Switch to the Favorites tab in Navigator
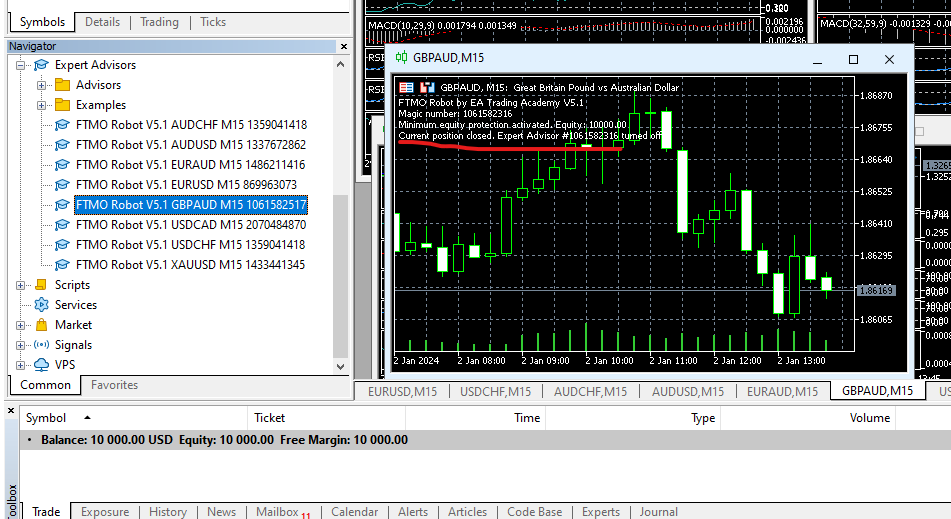This screenshot has width=951, height=519. (115, 385)
